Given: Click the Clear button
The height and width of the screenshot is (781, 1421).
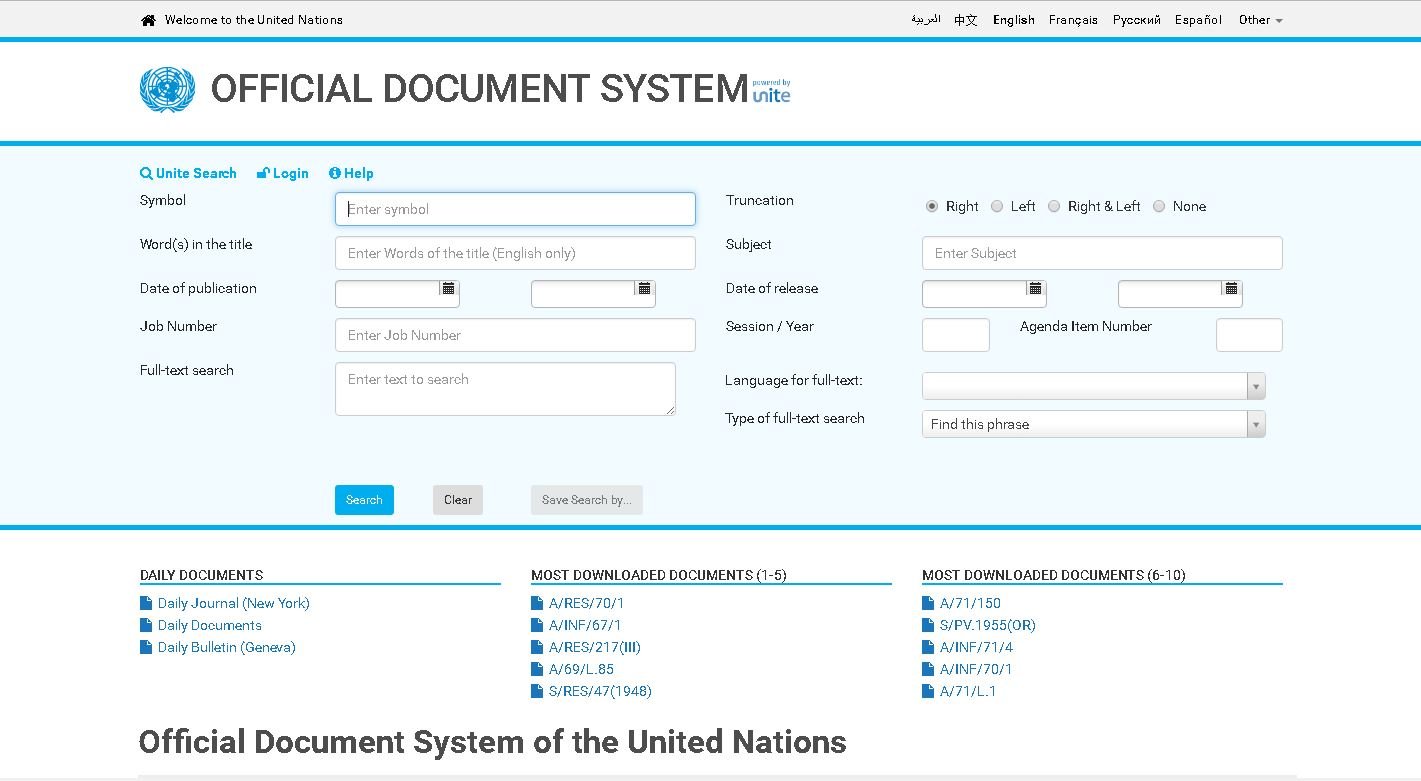Looking at the screenshot, I should 458,500.
